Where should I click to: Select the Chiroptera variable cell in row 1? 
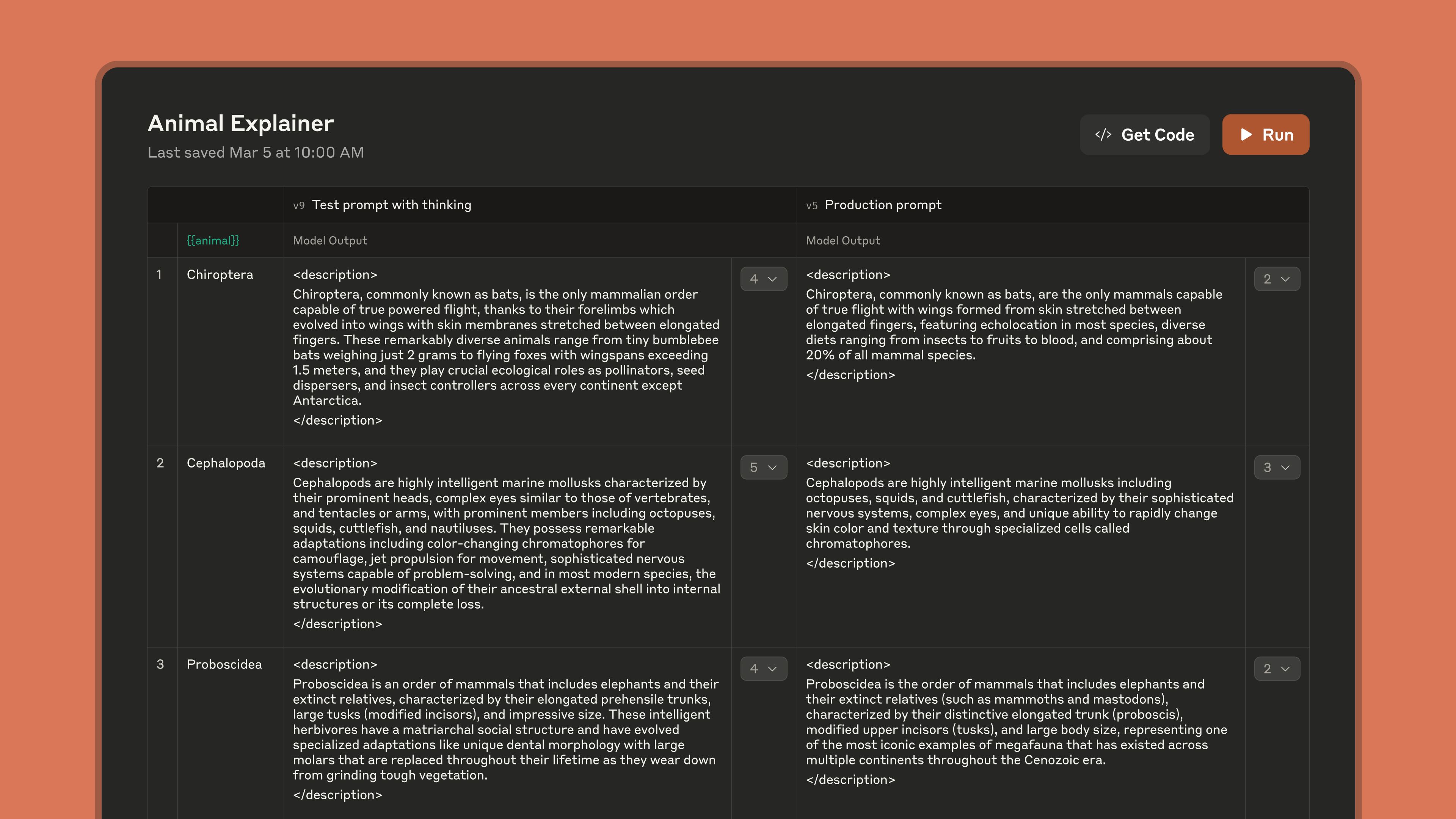coord(220,275)
